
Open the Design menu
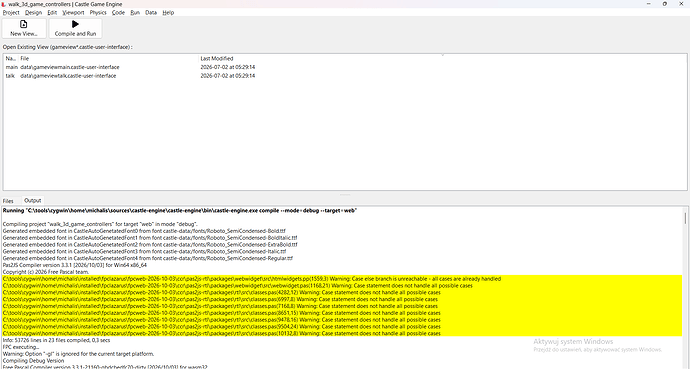coord(33,13)
